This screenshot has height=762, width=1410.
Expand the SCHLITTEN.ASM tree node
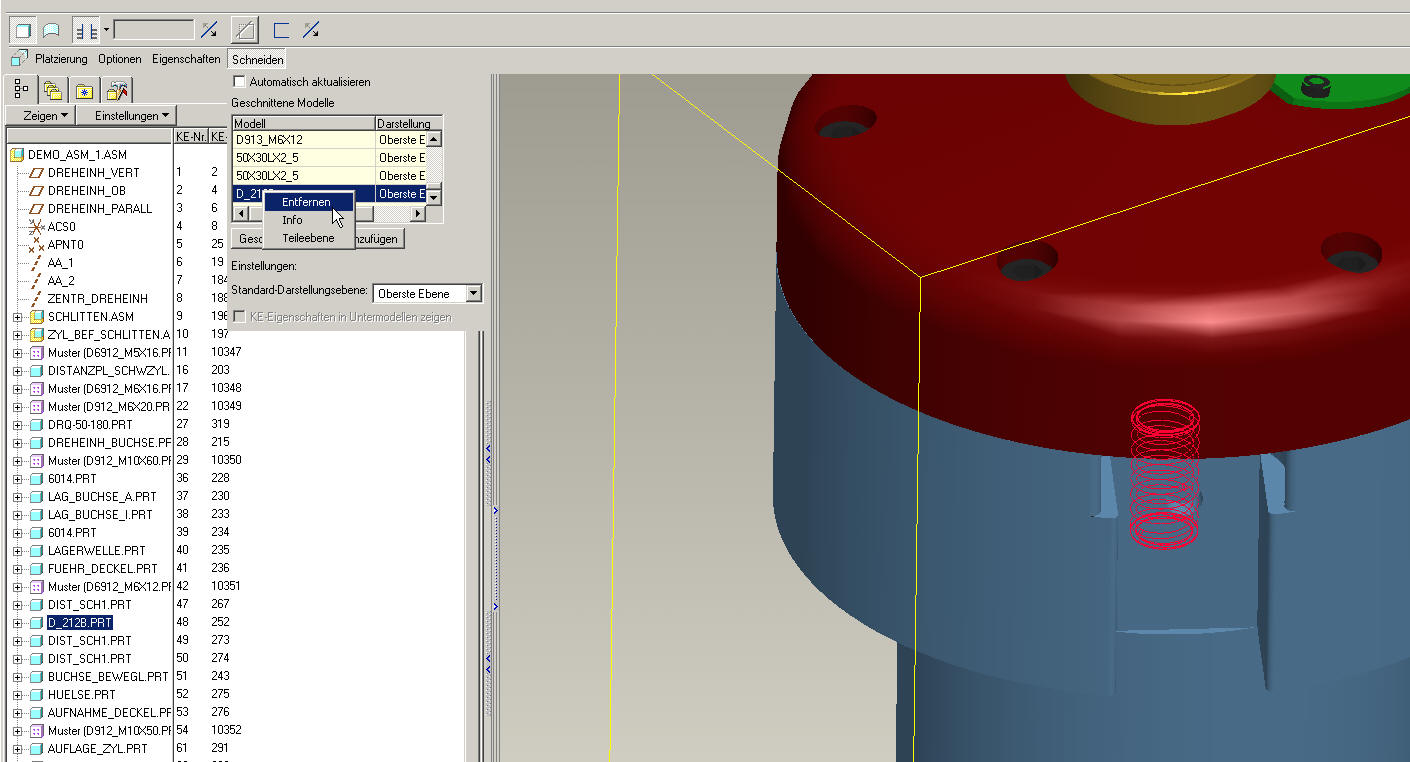[x=17, y=317]
